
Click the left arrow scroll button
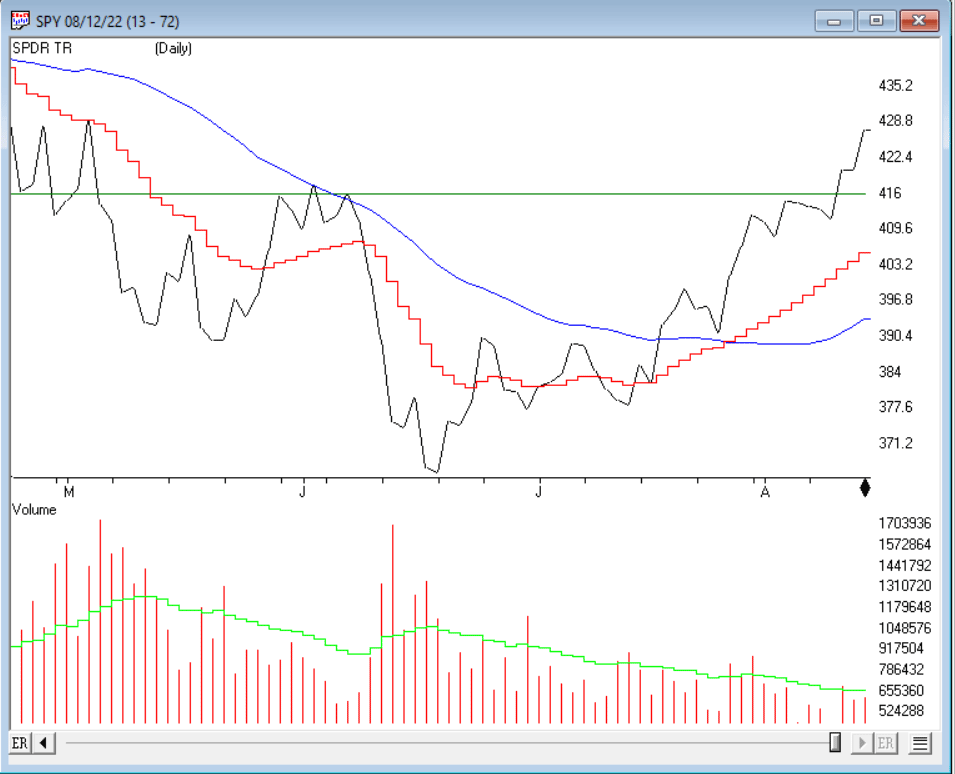tap(43, 743)
